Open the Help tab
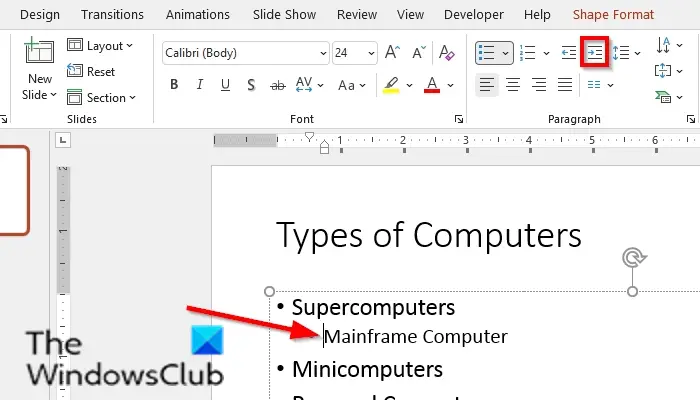700x400 pixels. coord(537,15)
